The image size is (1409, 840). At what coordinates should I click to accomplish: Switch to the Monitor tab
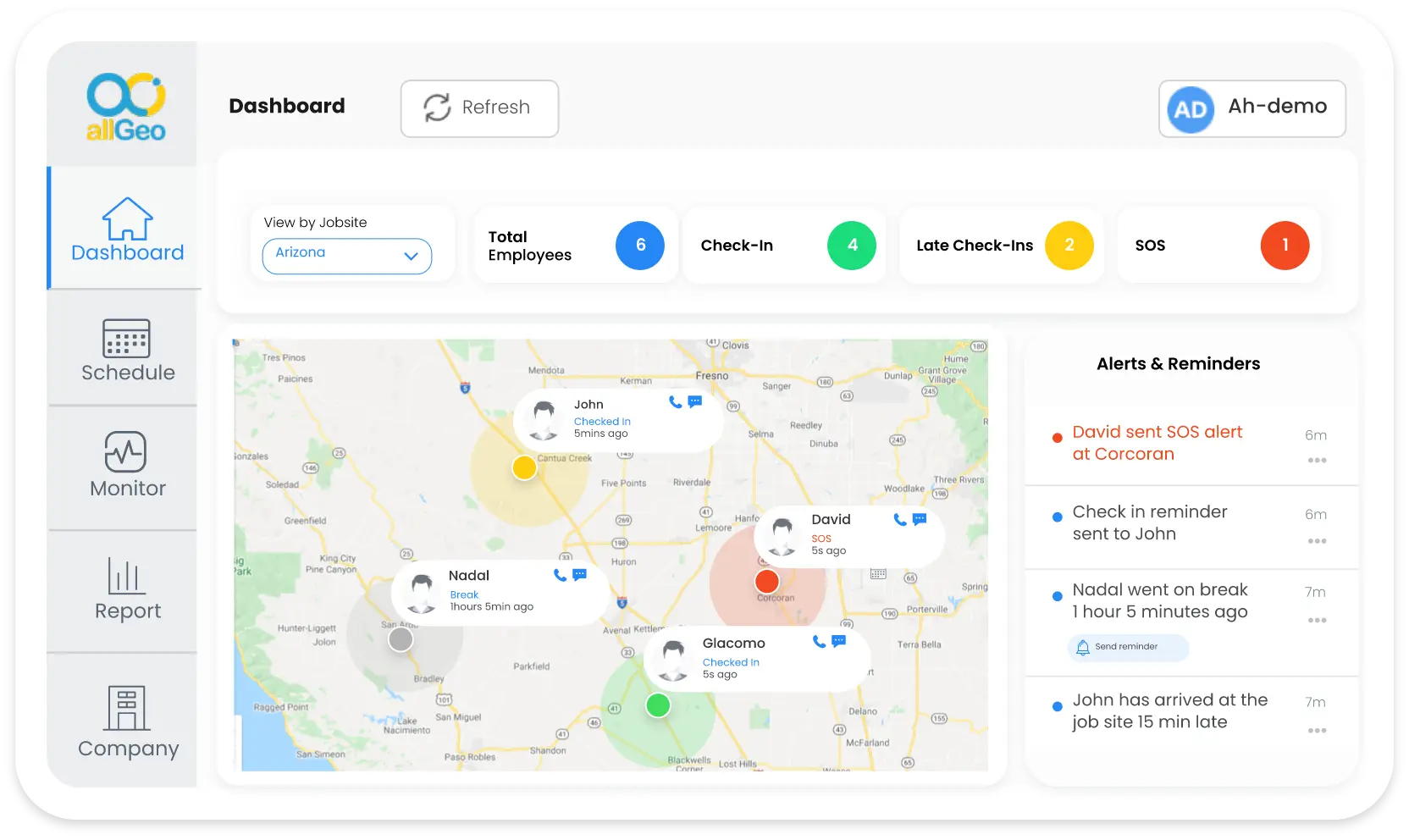click(x=127, y=465)
